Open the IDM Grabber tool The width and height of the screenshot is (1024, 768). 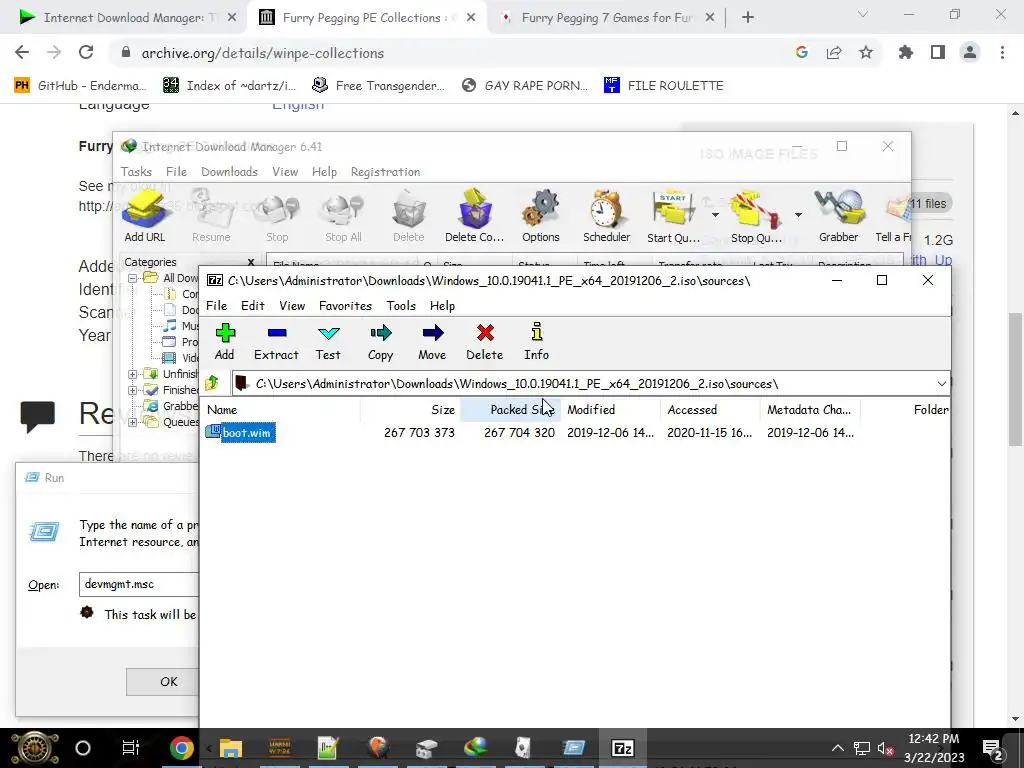(839, 216)
